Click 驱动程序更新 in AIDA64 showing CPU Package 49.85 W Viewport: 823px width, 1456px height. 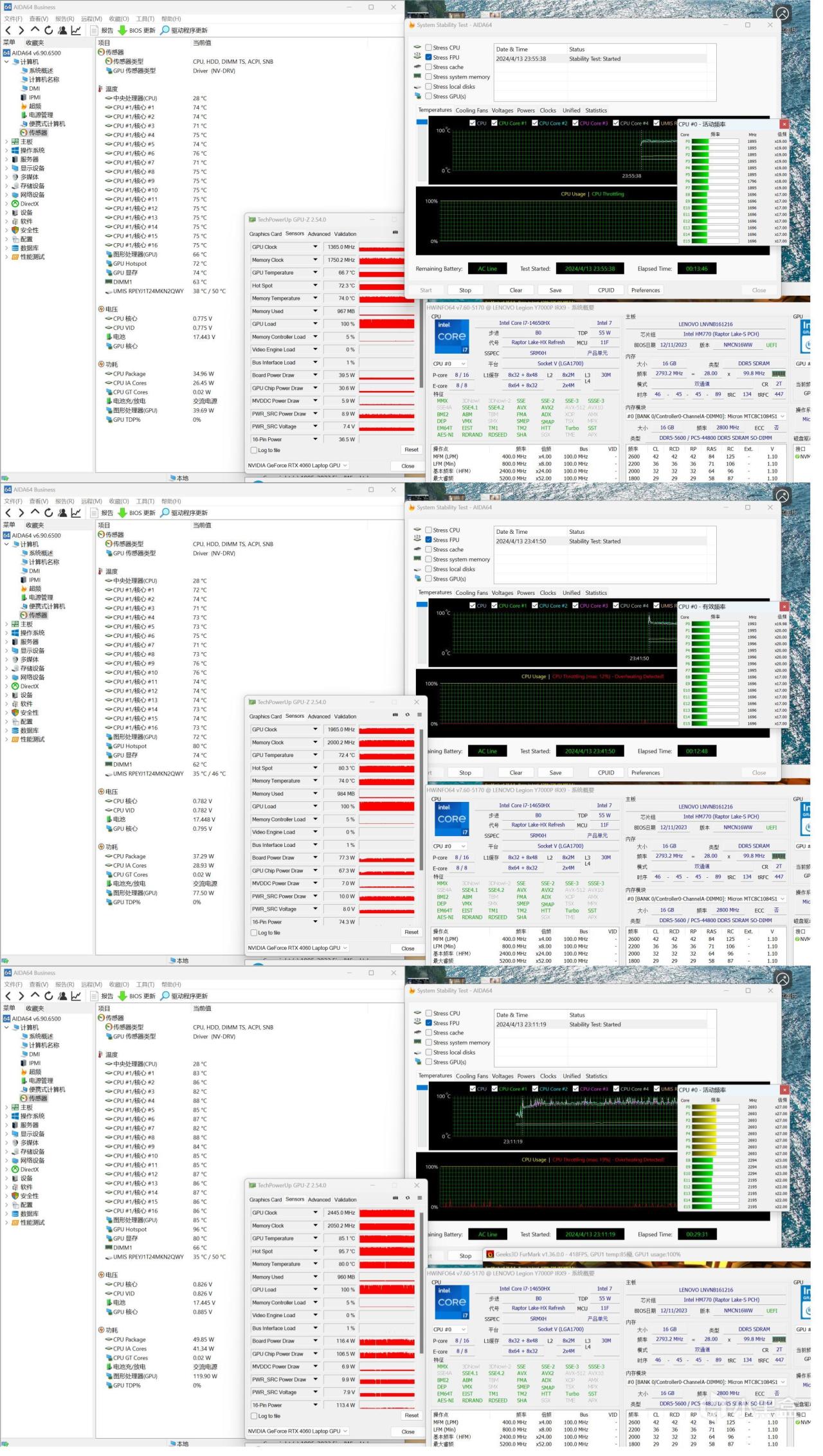click(x=184, y=996)
